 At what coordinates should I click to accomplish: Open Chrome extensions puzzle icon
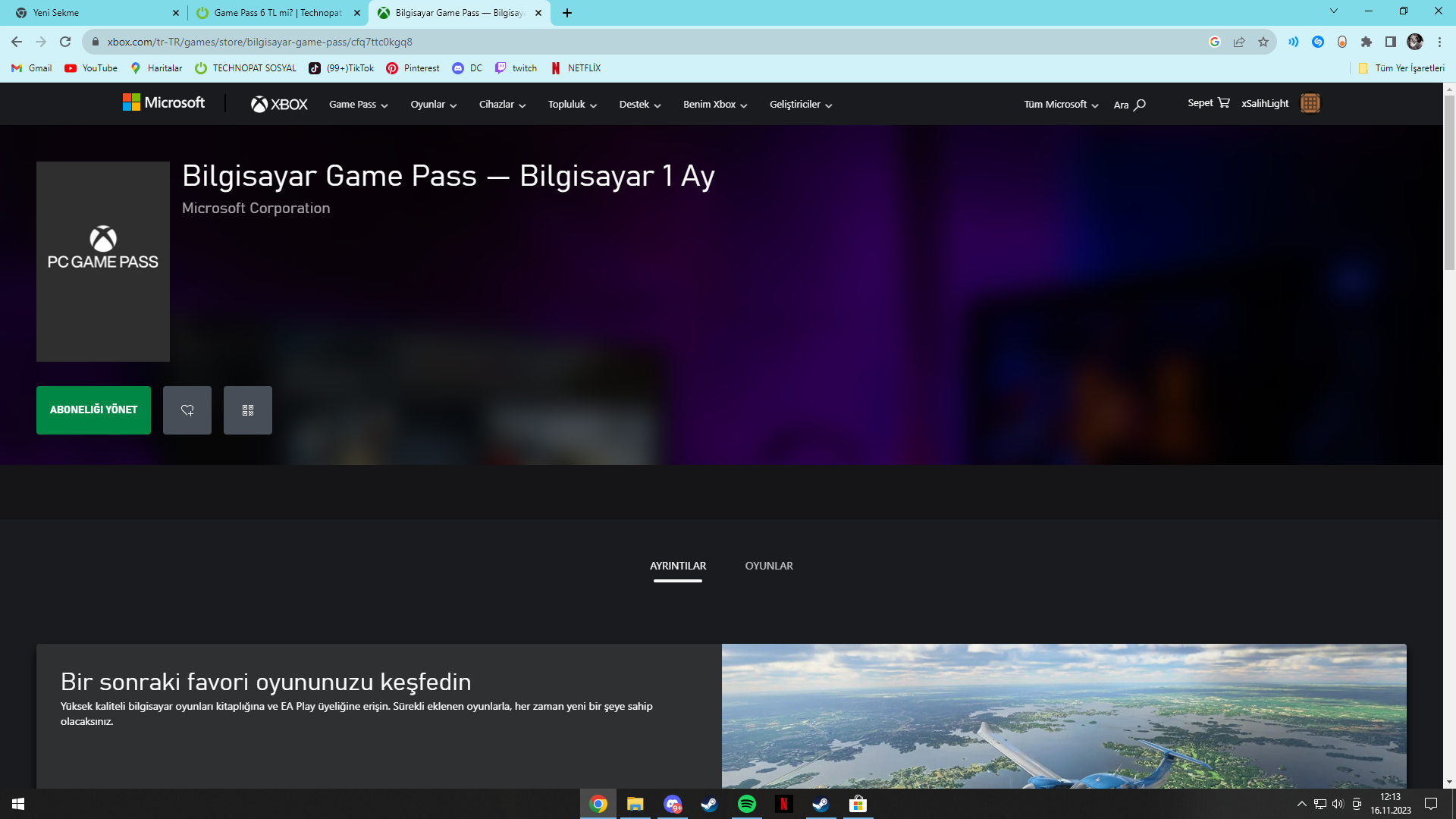point(1366,42)
